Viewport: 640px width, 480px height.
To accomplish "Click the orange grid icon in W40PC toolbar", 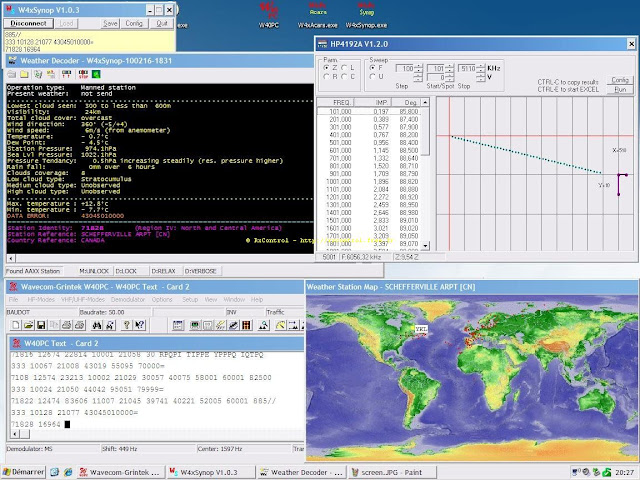I will [246, 325].
